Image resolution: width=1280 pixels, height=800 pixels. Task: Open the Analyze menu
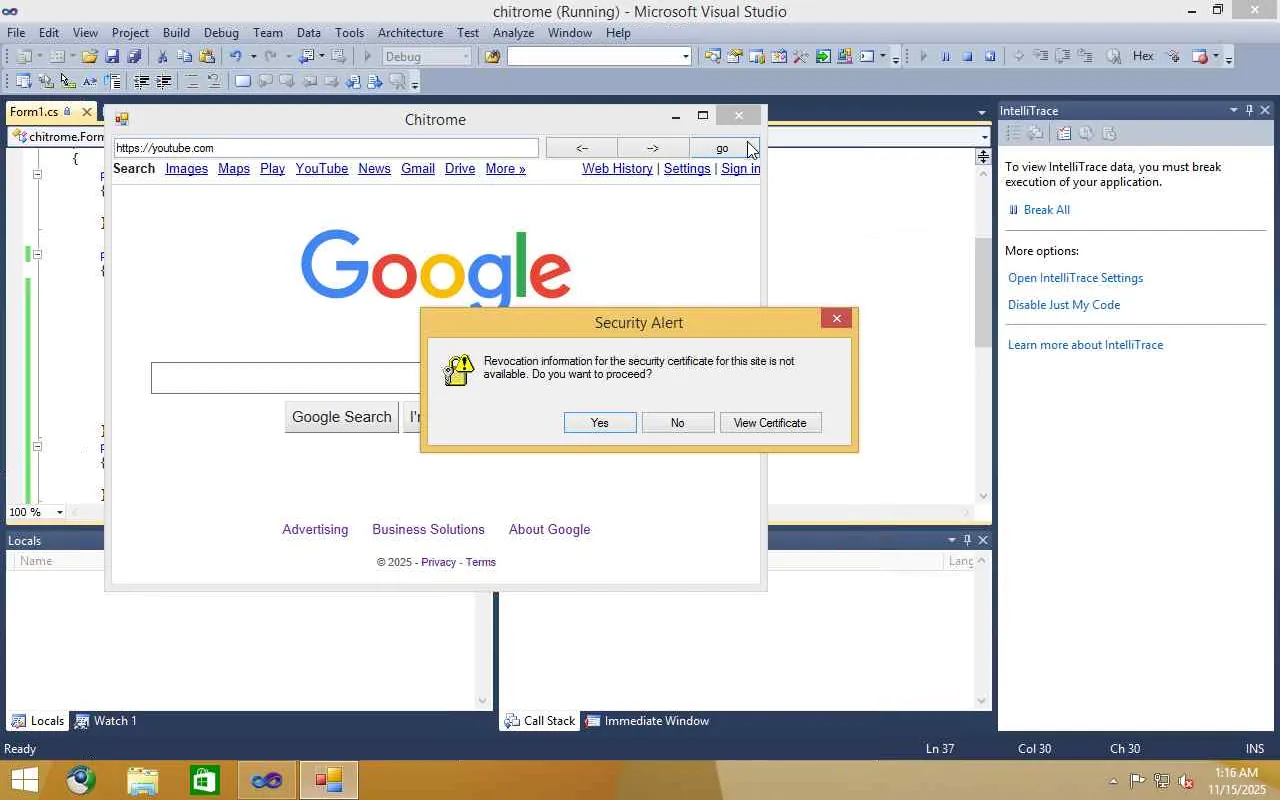[513, 33]
